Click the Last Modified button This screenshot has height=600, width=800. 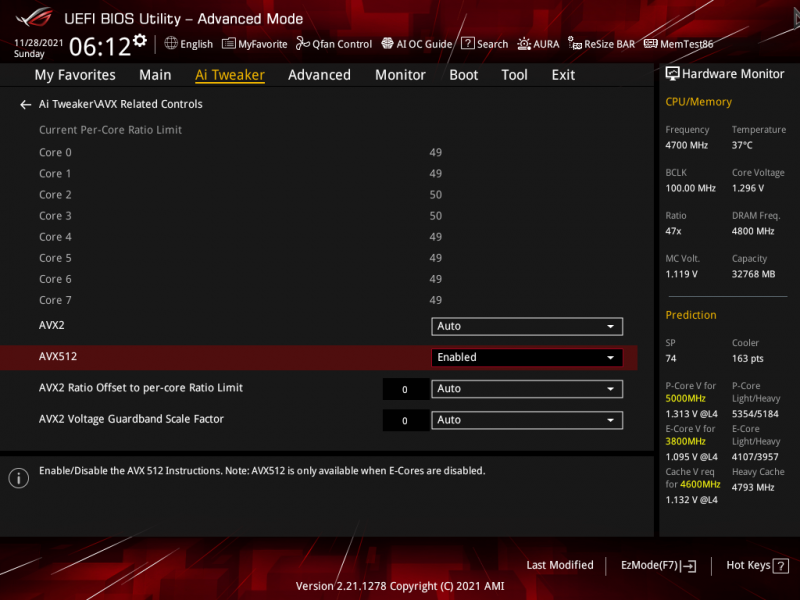560,565
